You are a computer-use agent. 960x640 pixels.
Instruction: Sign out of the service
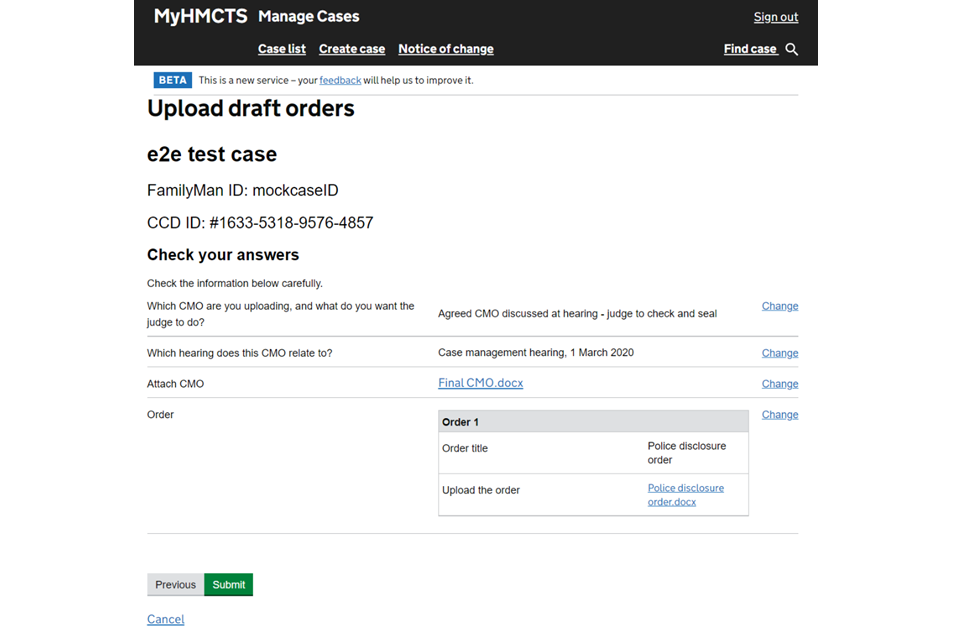(x=775, y=17)
